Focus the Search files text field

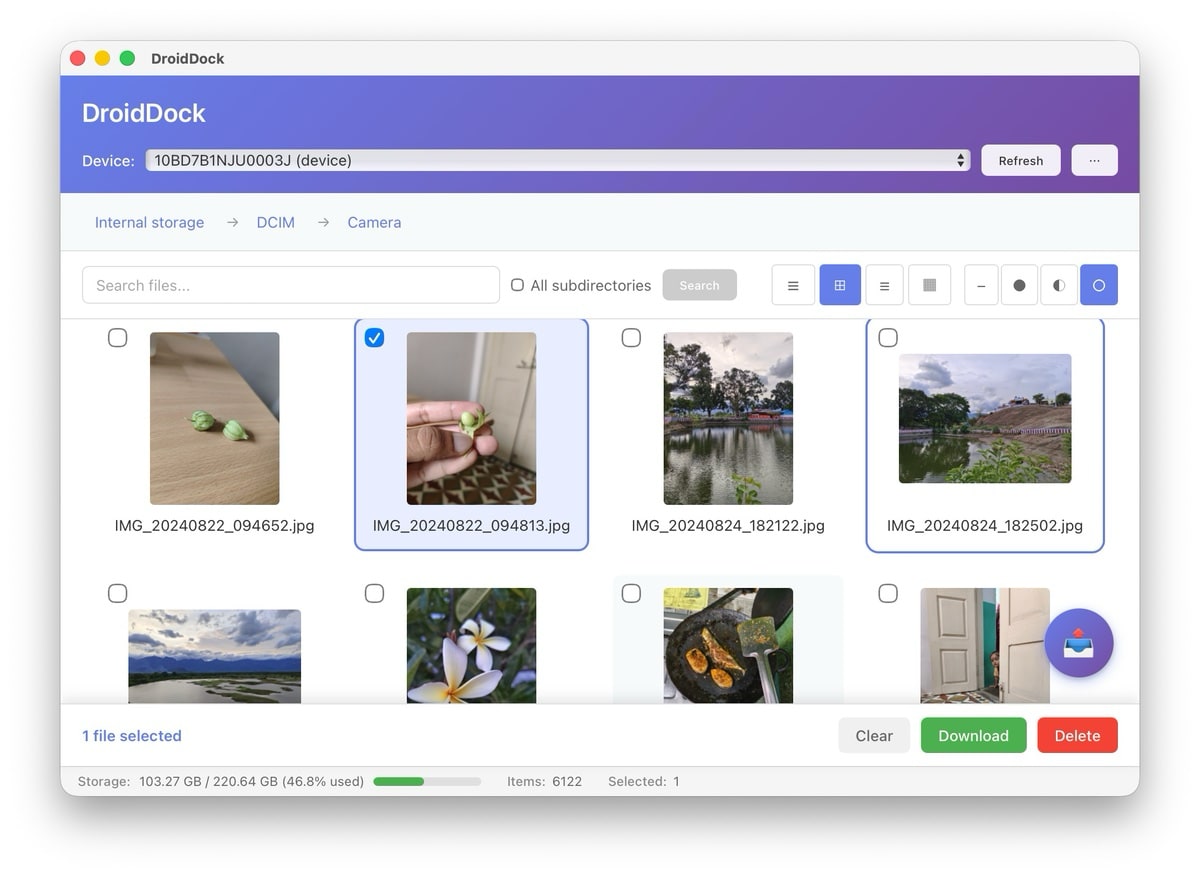pos(290,285)
